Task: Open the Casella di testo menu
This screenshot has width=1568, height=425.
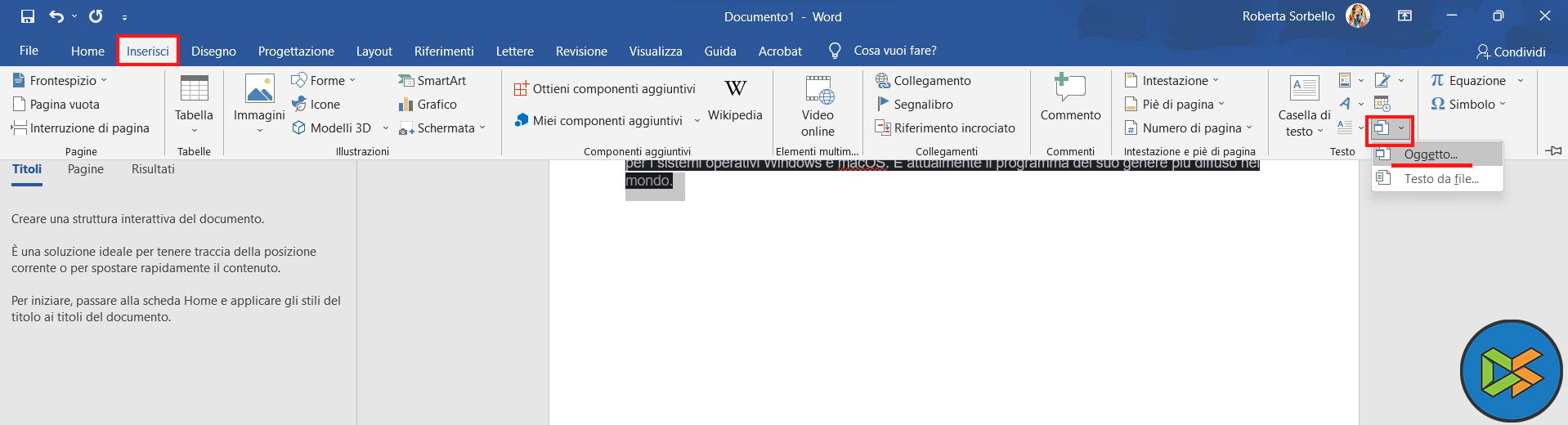Action: point(1304,106)
